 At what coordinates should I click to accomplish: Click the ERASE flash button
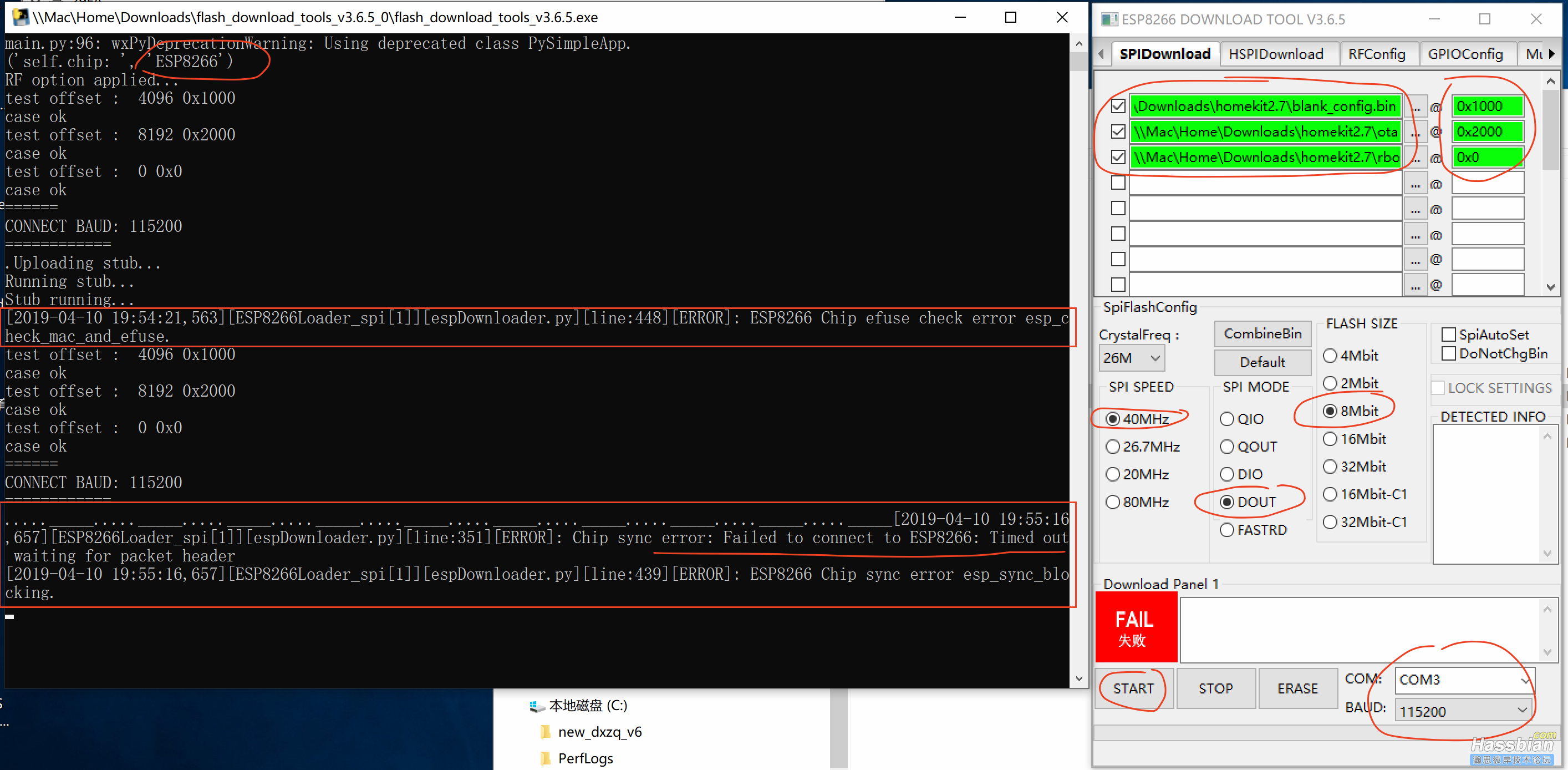click(x=1297, y=688)
